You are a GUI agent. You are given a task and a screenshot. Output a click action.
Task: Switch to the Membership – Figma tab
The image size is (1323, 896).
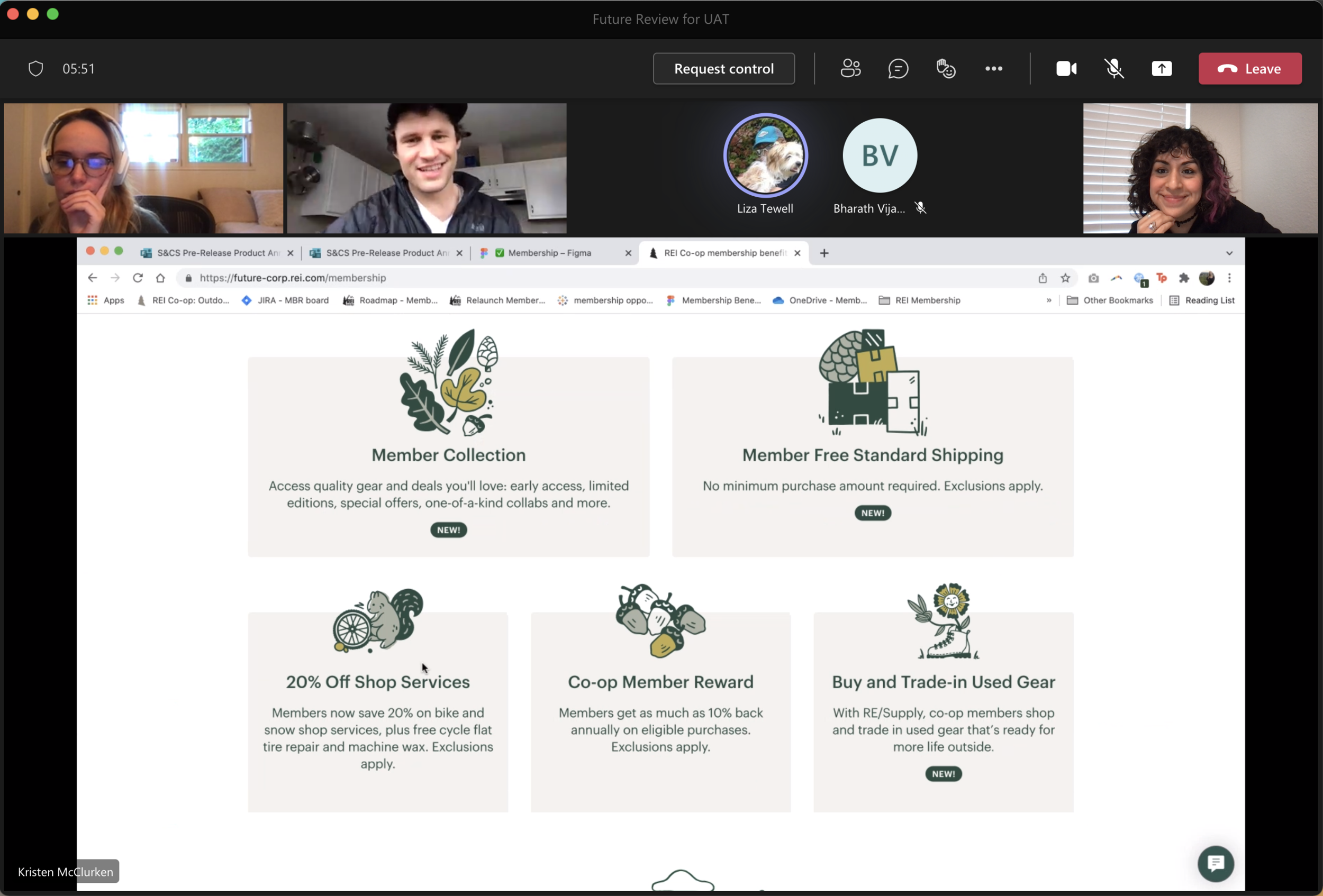pos(549,253)
